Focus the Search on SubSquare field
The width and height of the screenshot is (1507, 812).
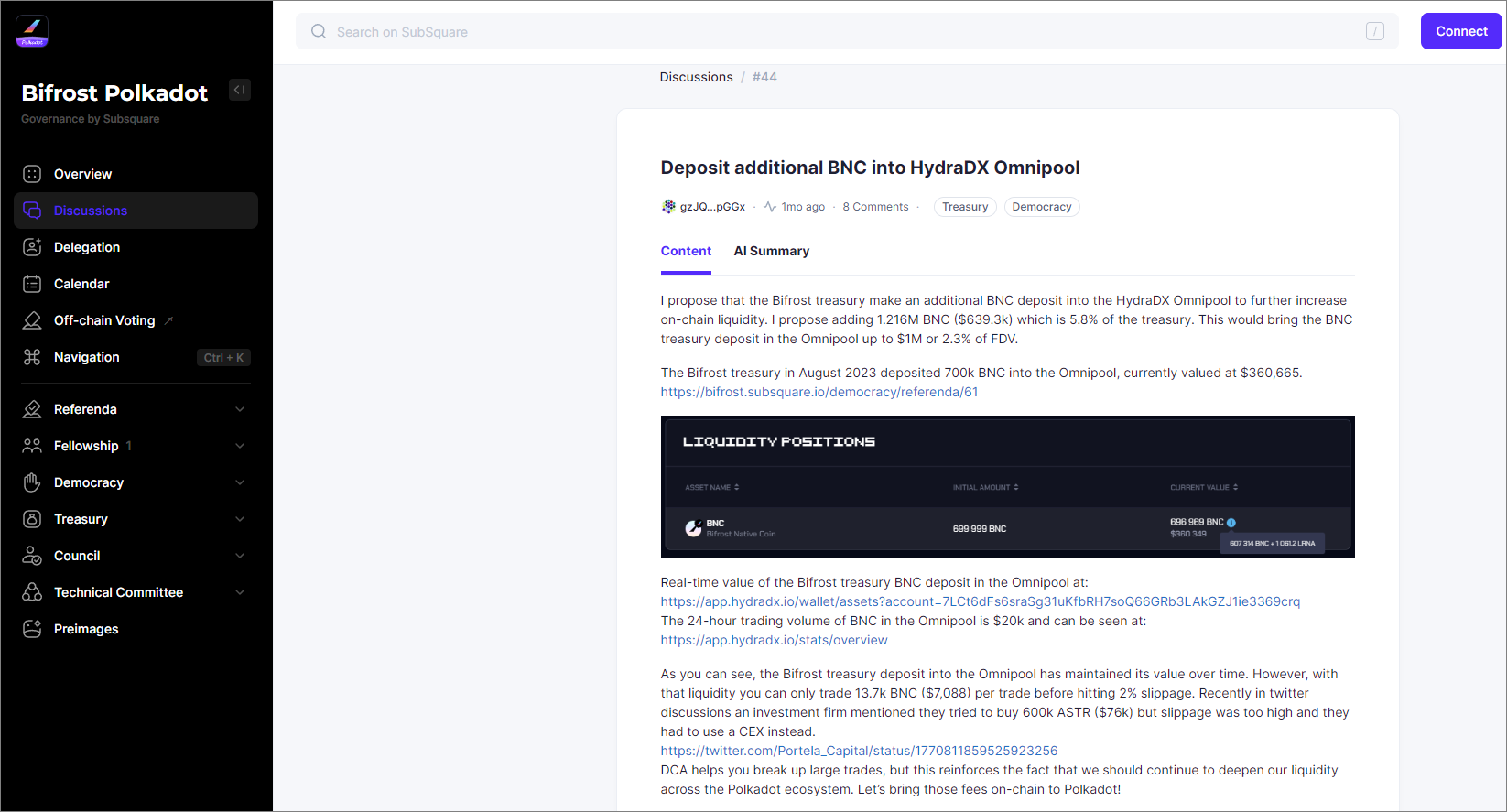point(847,31)
